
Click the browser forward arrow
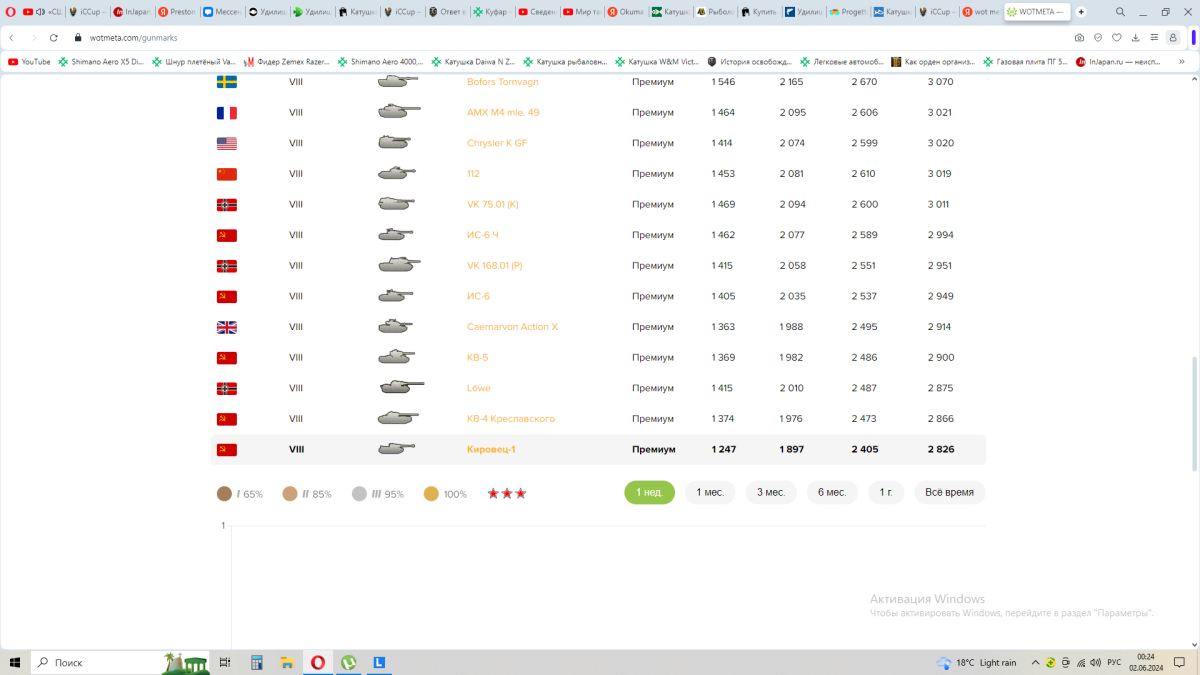pos(32,37)
